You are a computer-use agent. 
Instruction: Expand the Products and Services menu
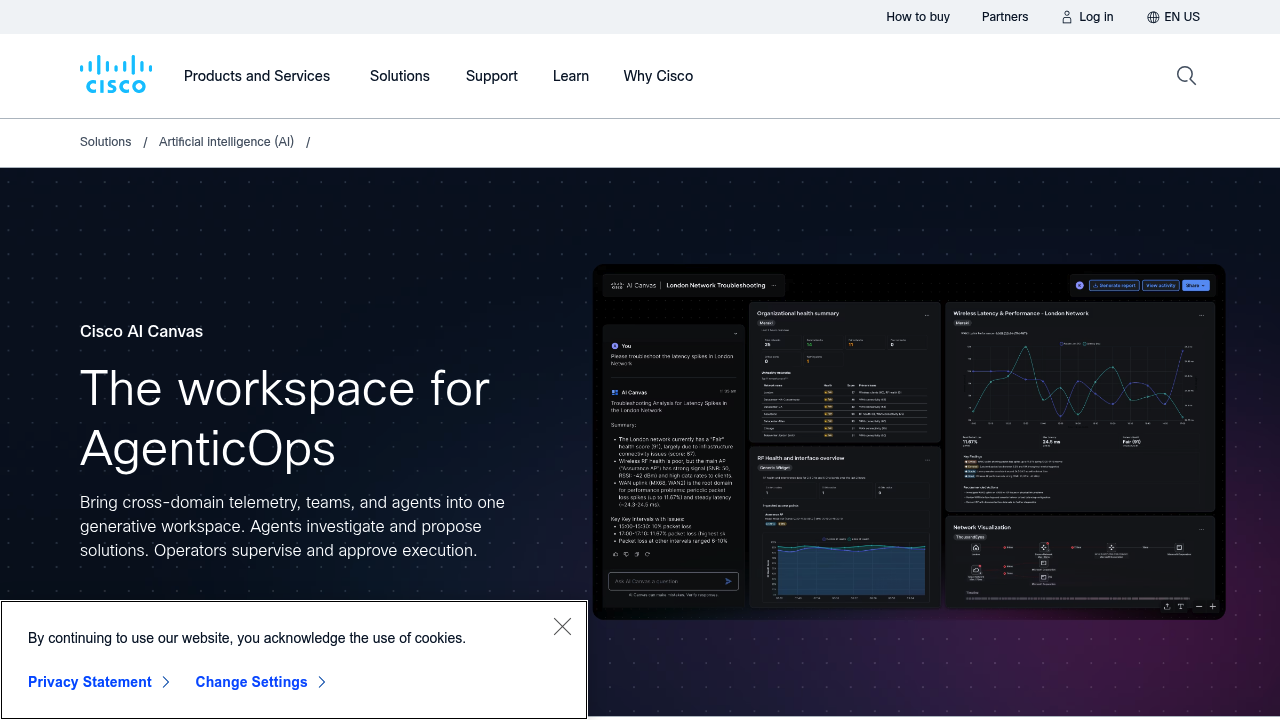coord(257,76)
